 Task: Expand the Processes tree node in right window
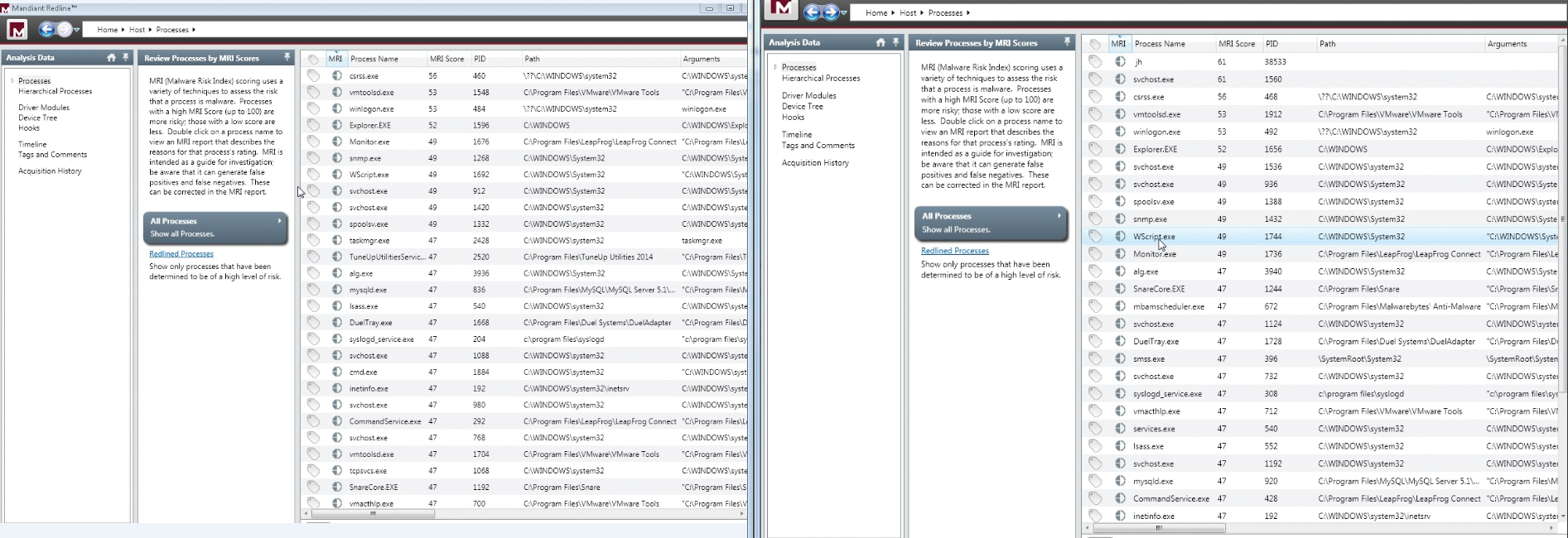click(776, 67)
